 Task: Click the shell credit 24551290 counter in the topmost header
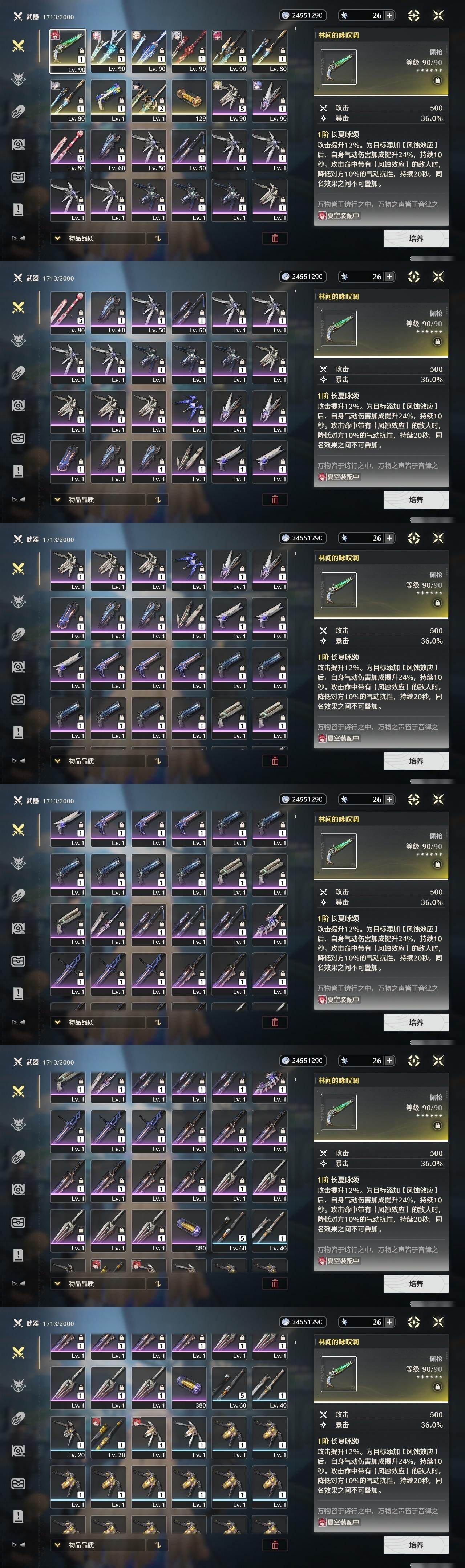(302, 15)
